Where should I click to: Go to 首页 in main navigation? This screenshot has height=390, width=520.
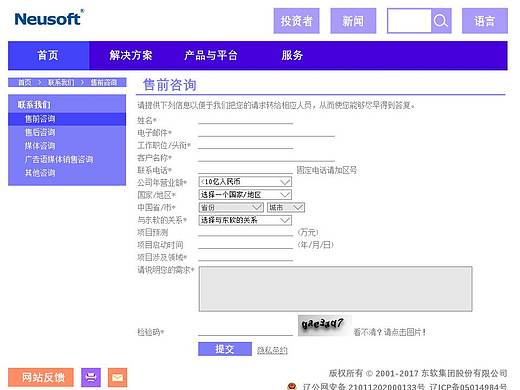click(48, 55)
